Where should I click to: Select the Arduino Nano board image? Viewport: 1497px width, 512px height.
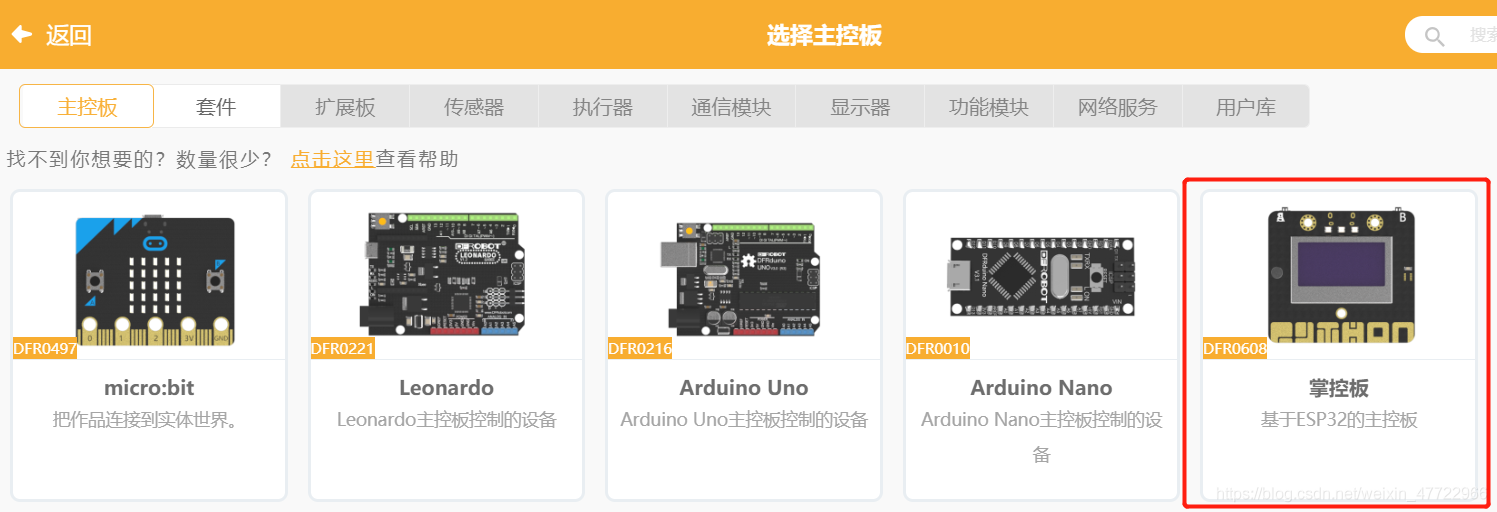coord(1042,278)
